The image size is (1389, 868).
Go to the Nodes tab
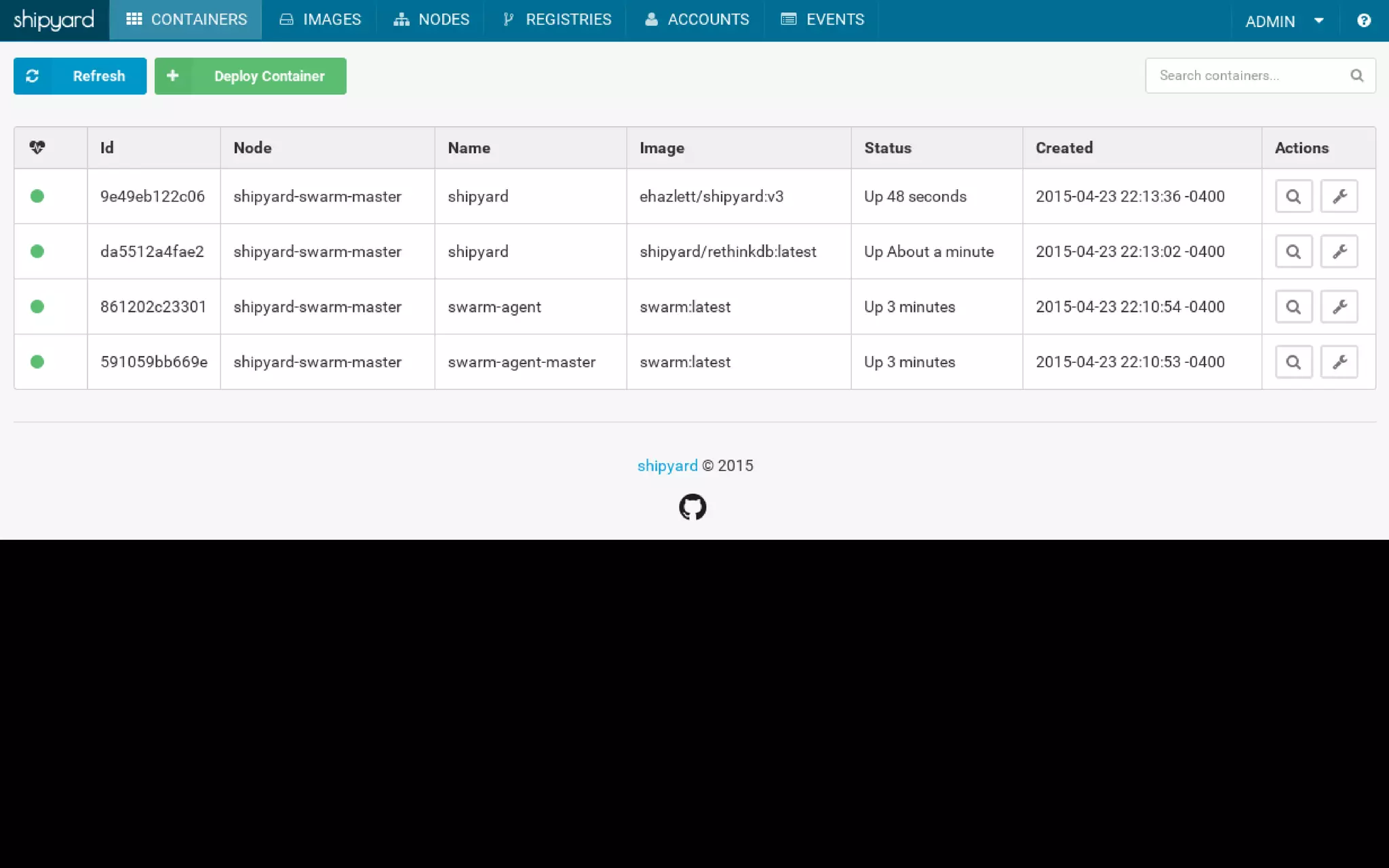[431, 20]
